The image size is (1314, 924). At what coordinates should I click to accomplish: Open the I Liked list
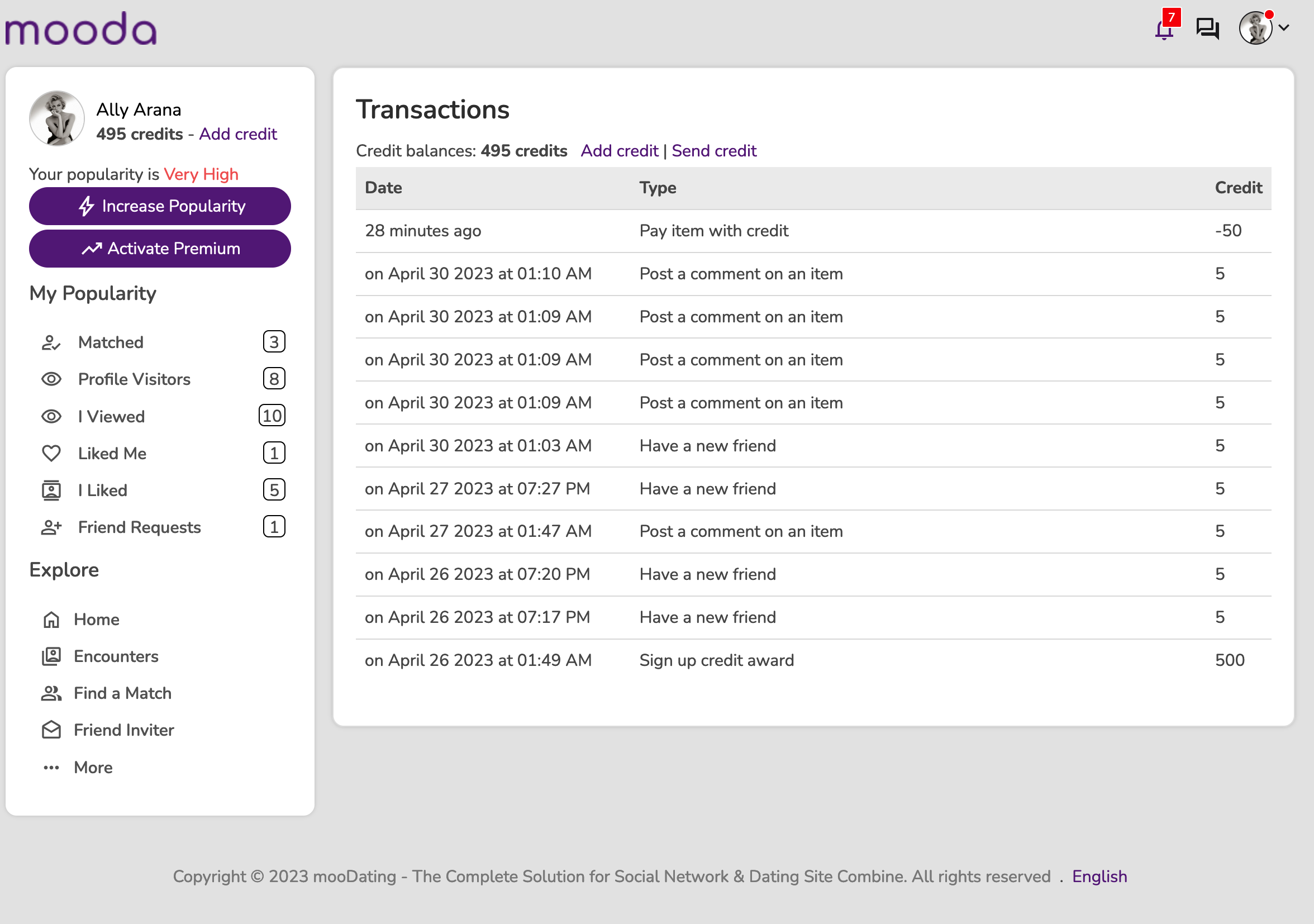(103, 490)
